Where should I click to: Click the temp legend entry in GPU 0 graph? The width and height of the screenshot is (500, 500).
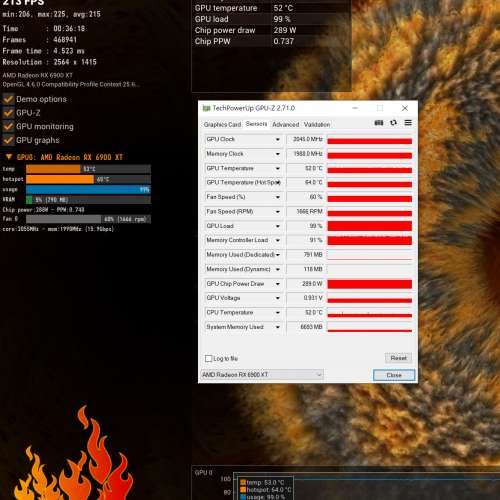[262, 482]
